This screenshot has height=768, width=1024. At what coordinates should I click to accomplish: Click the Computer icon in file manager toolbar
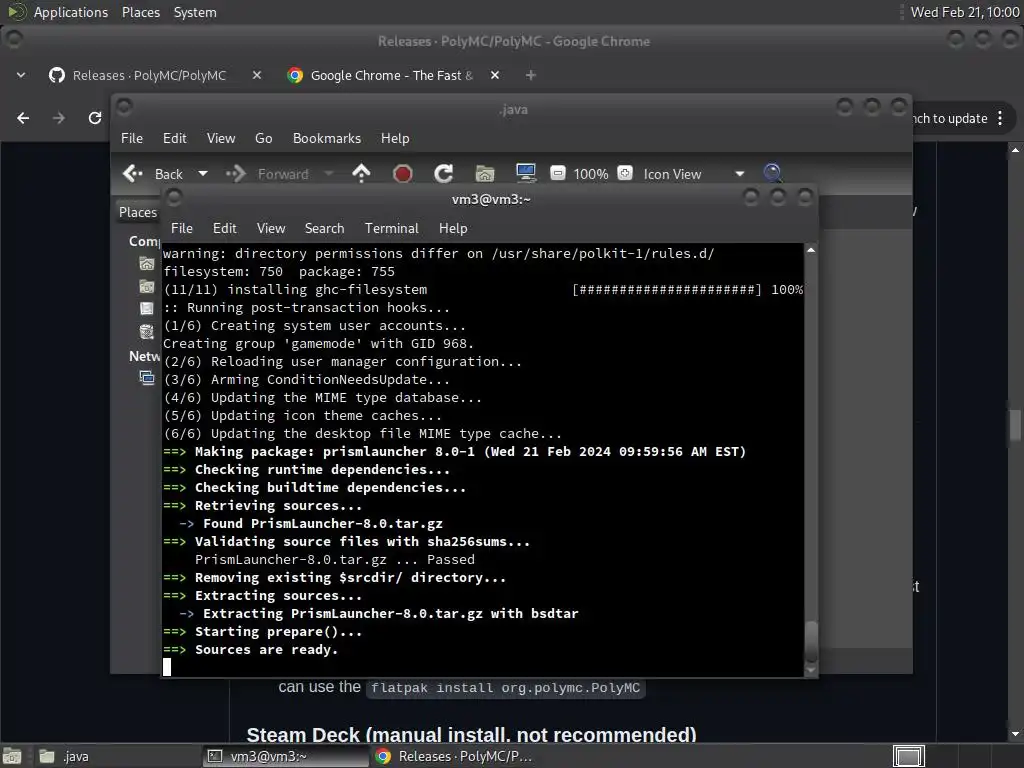[526, 174]
